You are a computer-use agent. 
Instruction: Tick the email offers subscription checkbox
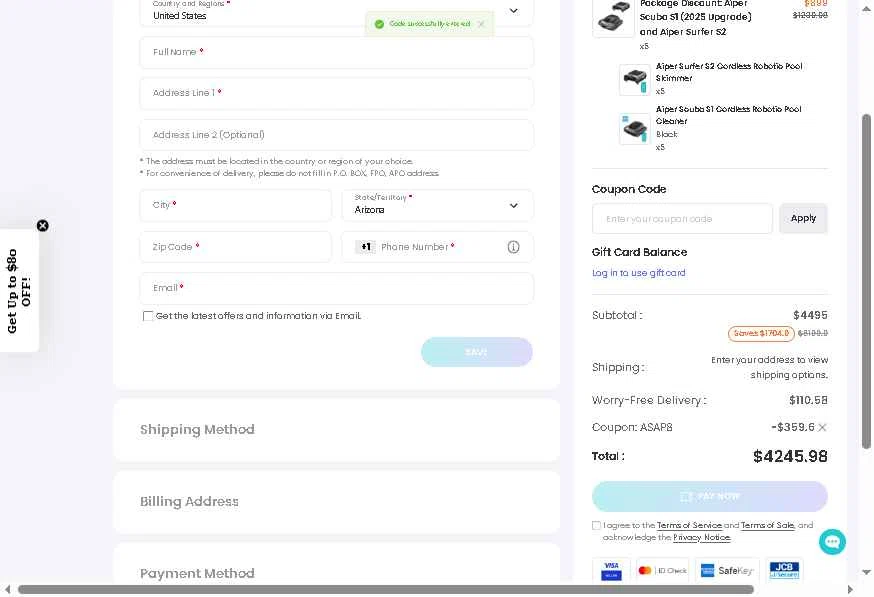click(148, 316)
